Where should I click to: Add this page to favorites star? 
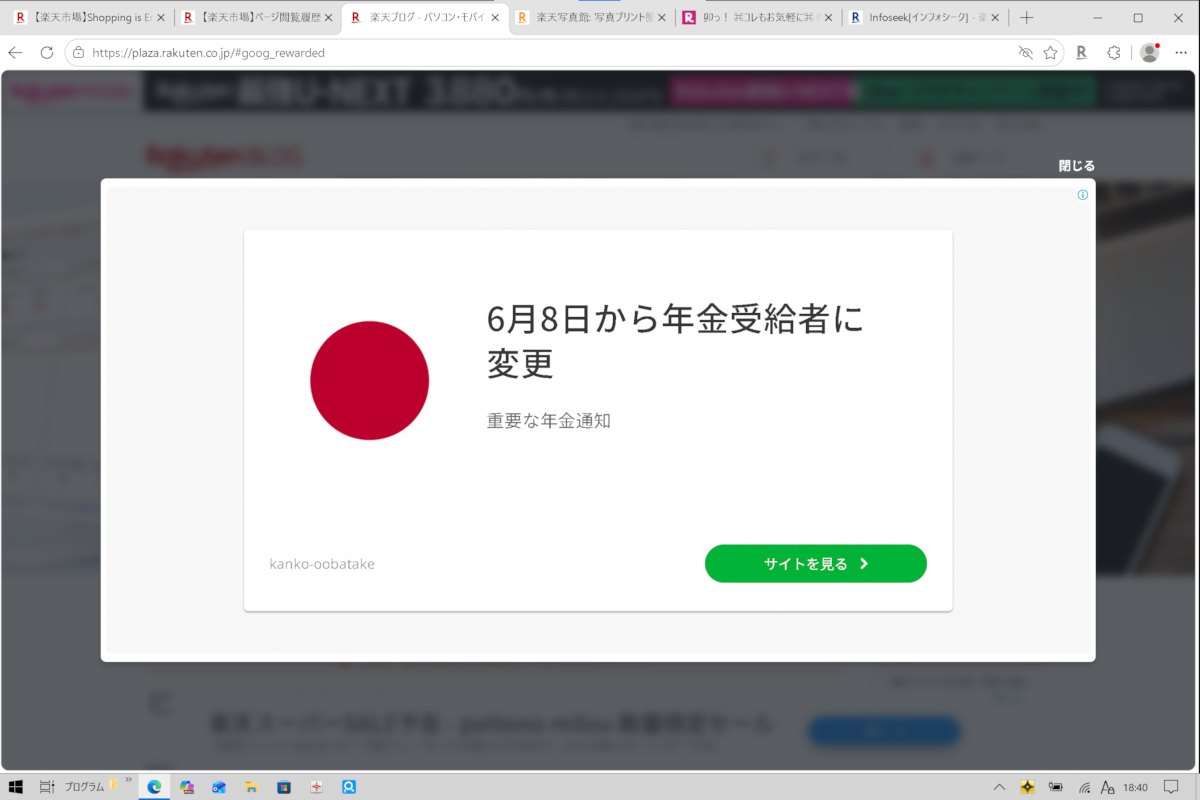pos(1050,53)
